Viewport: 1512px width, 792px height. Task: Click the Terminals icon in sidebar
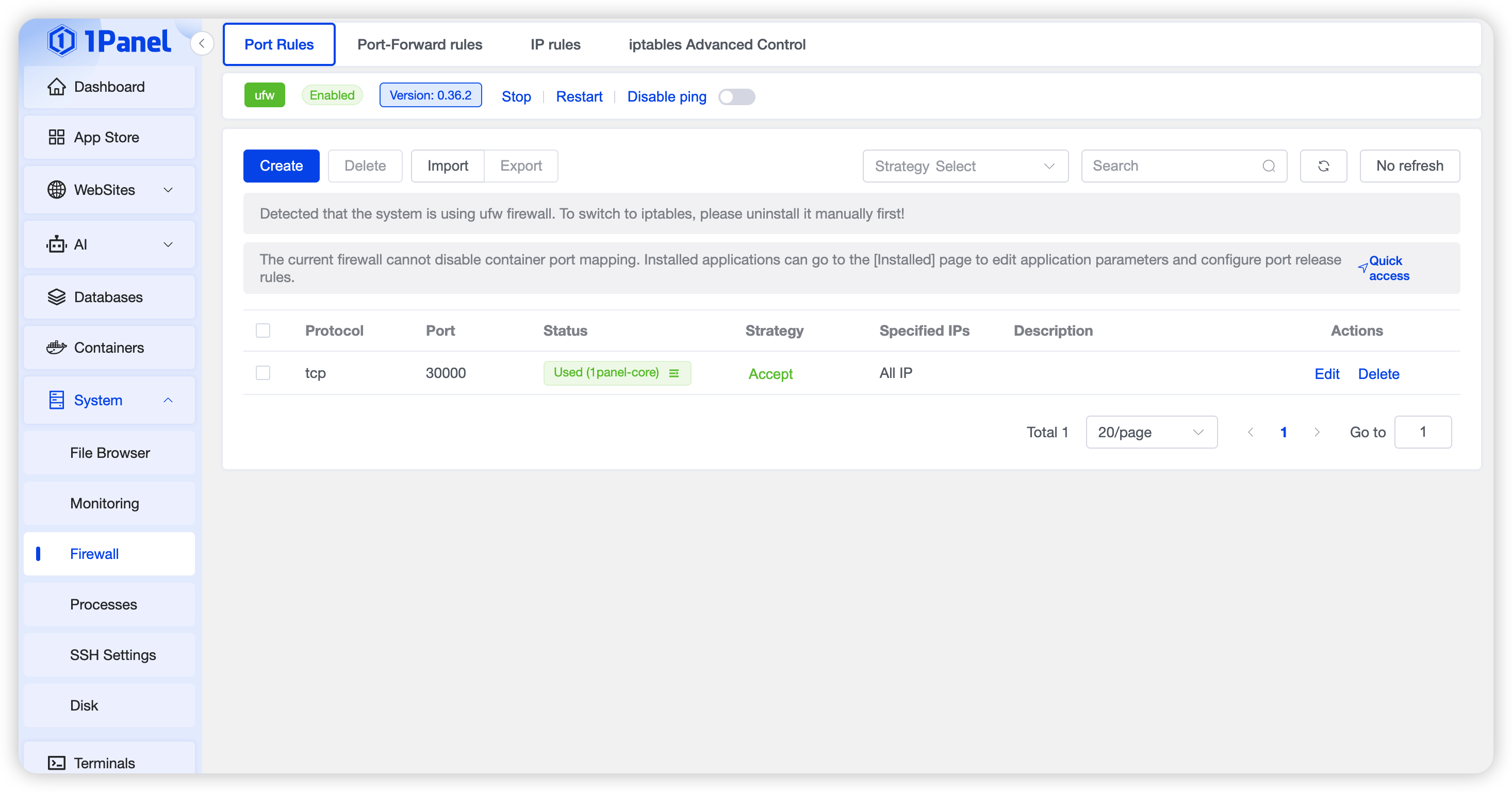(x=56, y=763)
